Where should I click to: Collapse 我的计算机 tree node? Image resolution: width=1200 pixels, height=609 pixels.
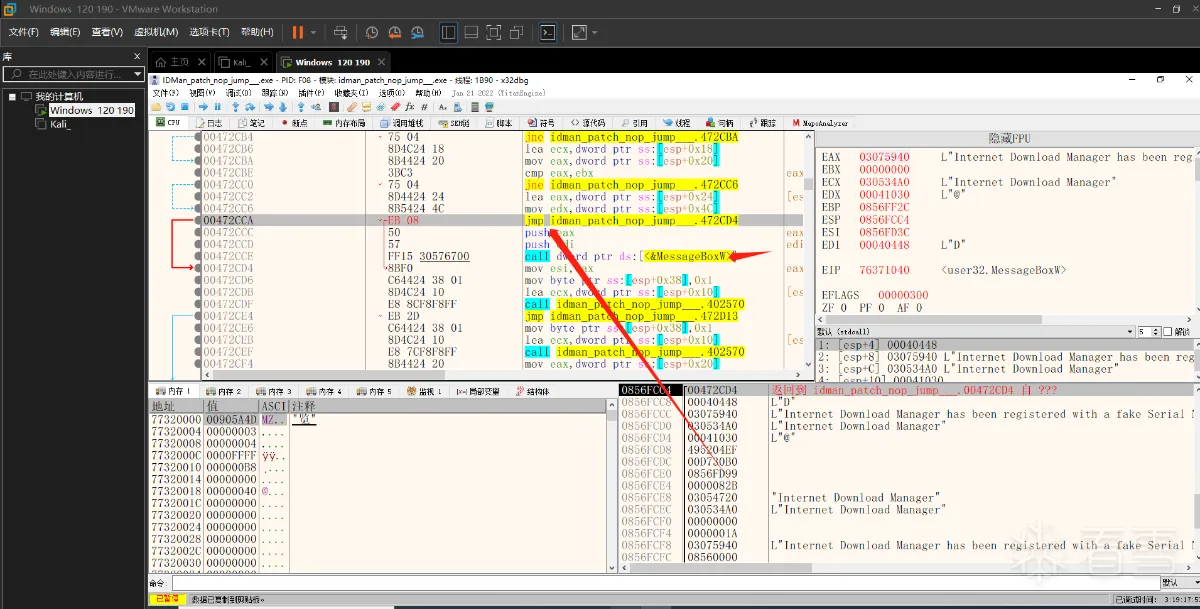(11, 96)
